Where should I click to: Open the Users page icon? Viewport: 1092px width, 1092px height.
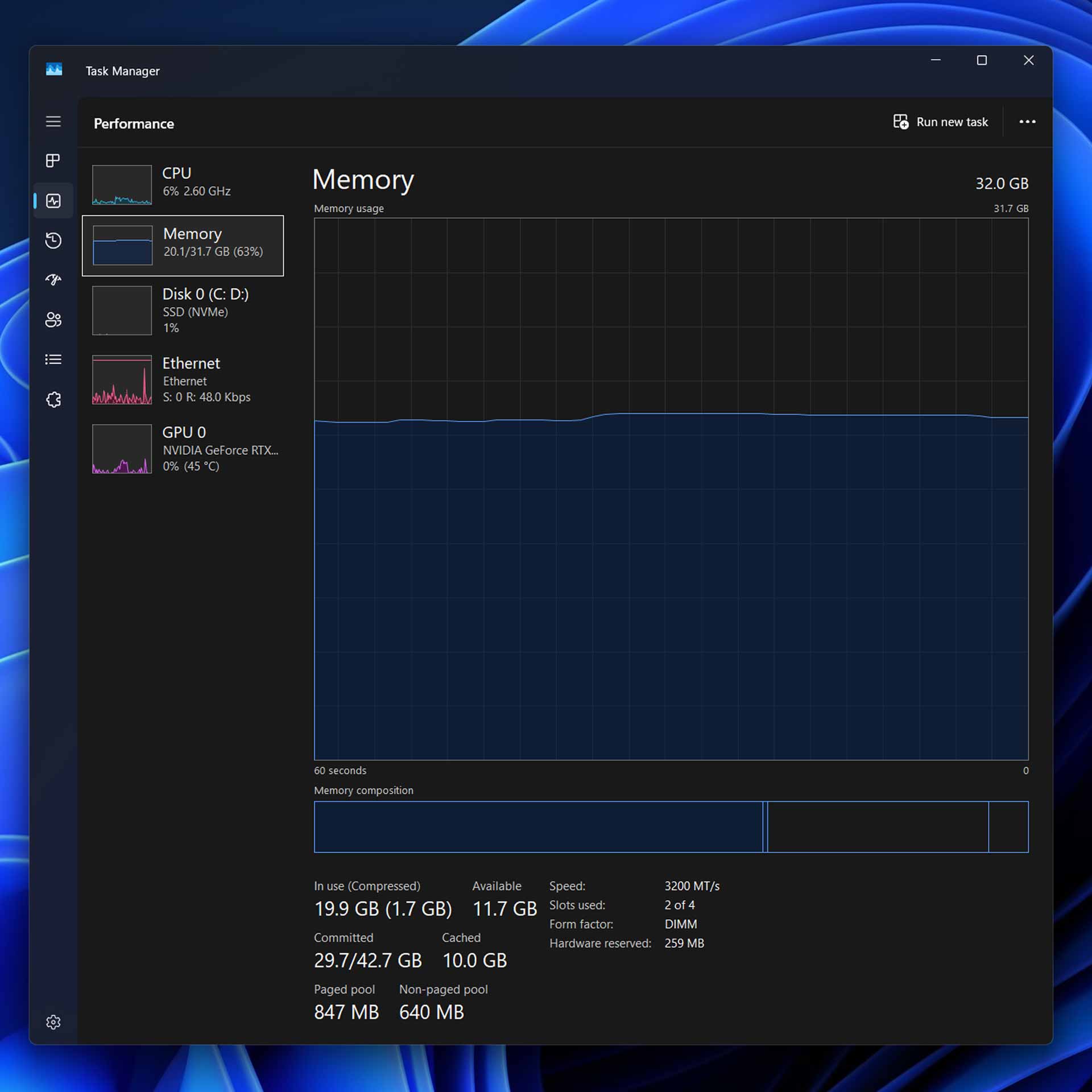pos(53,320)
